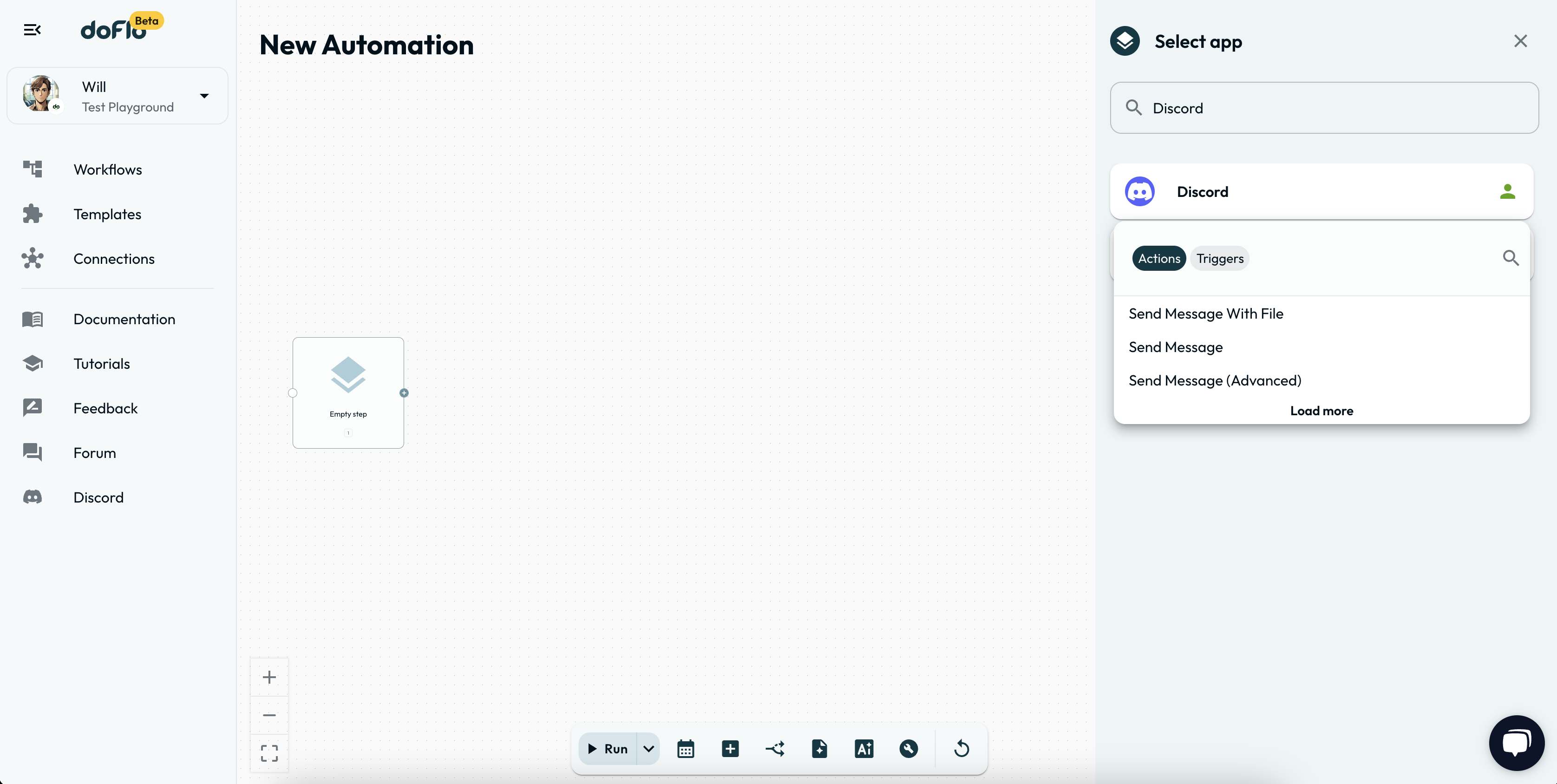Click the undo reset arrow icon
The image size is (1557, 784).
[x=961, y=748]
